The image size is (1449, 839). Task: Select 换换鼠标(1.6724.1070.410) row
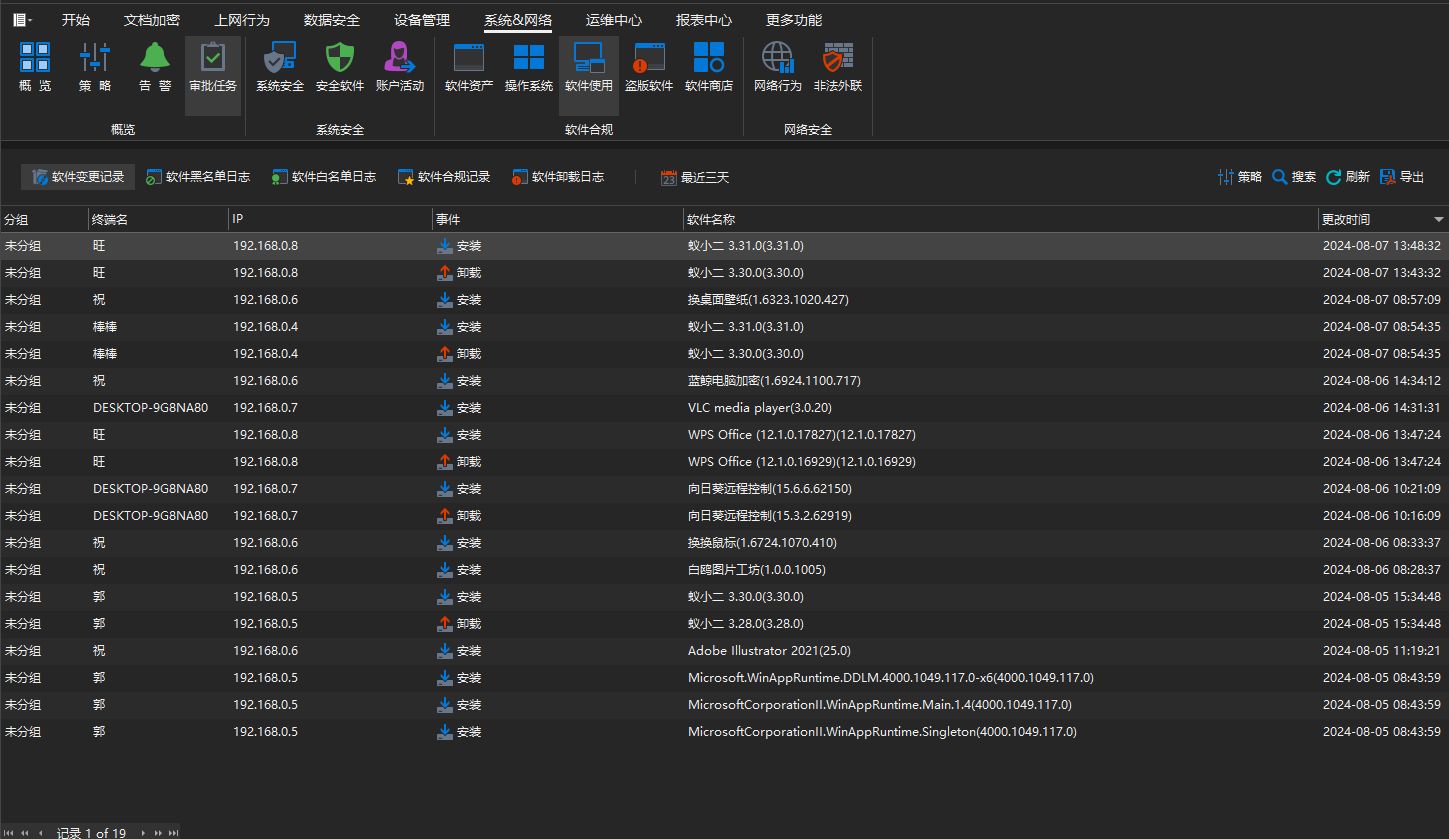[x=724, y=542]
